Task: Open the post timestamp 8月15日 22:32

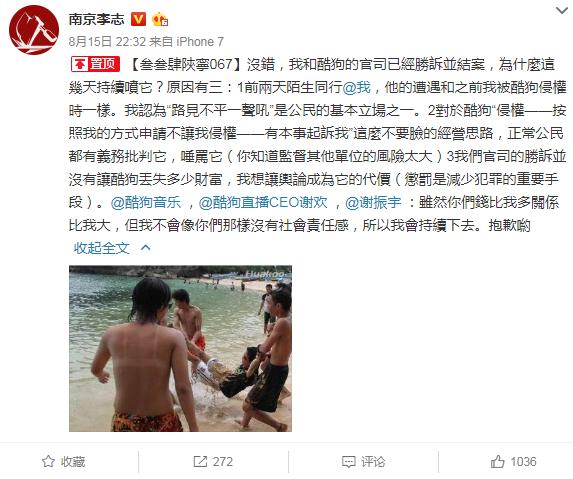Action: (x=107, y=42)
